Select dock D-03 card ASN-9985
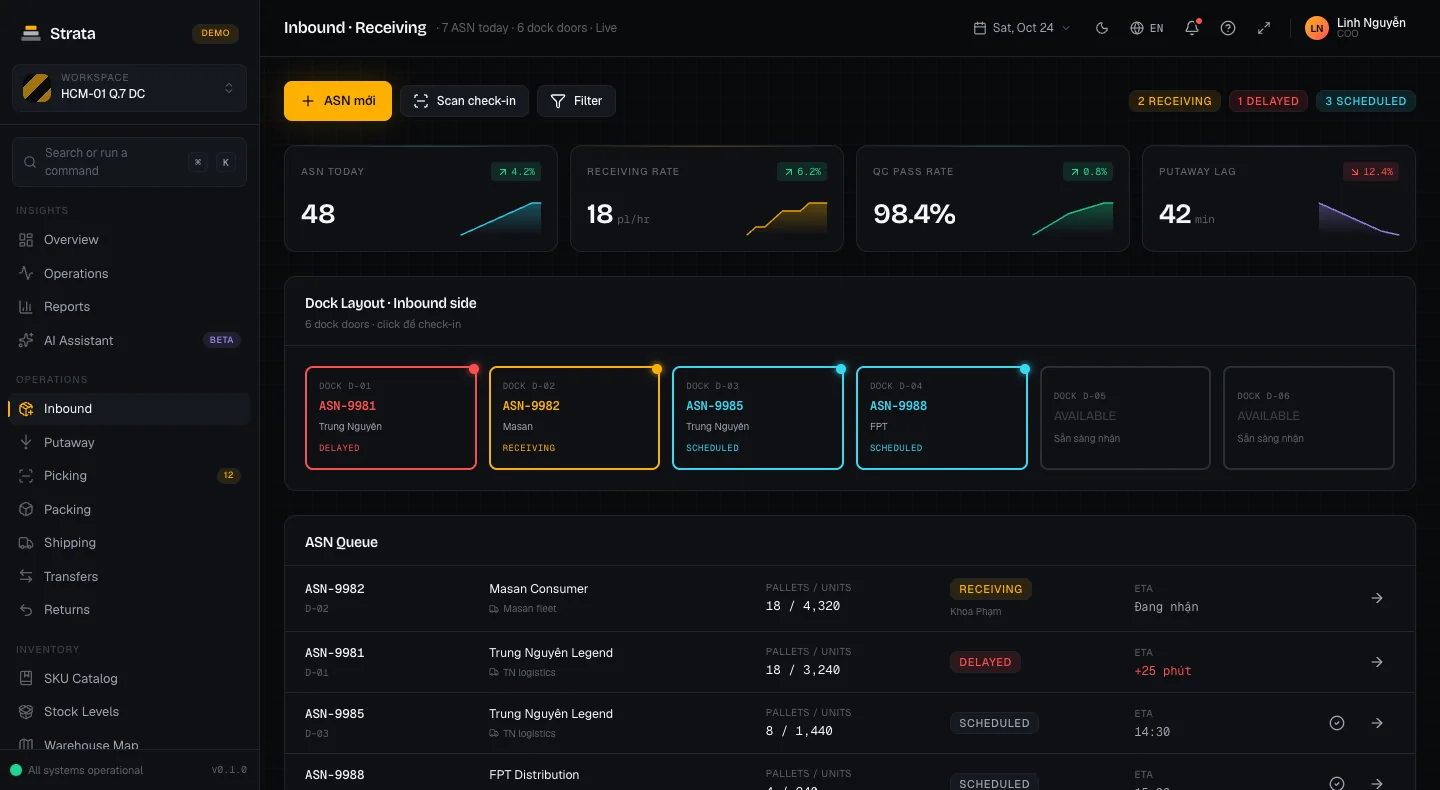The width and height of the screenshot is (1440, 790). coord(758,418)
